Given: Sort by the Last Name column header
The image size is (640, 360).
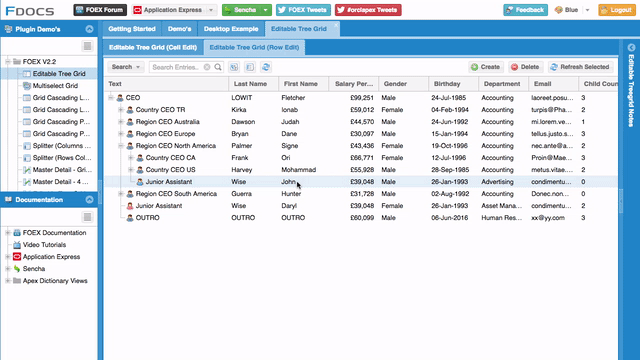Looking at the screenshot, I should click(x=253, y=84).
